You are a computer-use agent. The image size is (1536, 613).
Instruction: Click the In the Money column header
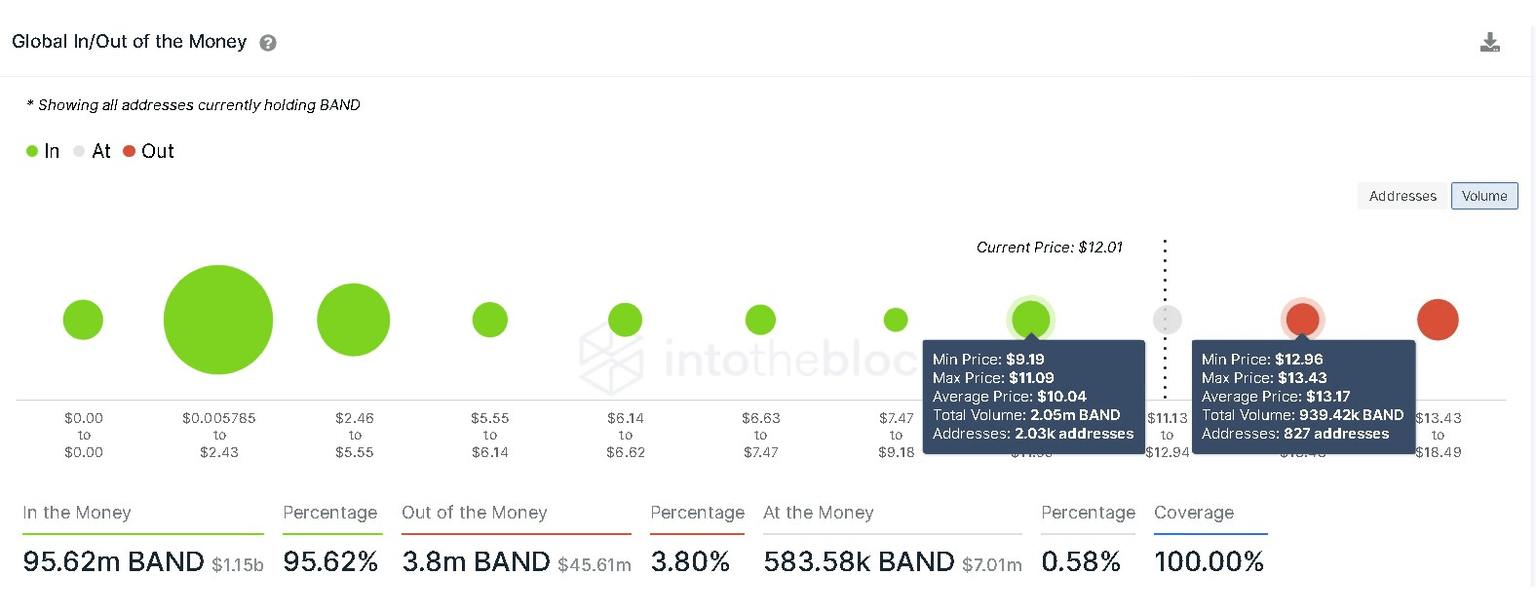[76, 513]
